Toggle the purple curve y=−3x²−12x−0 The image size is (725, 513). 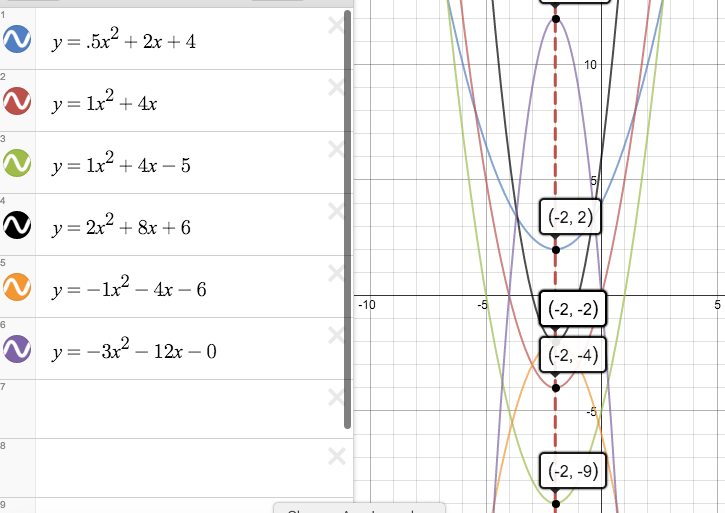click(x=17, y=349)
